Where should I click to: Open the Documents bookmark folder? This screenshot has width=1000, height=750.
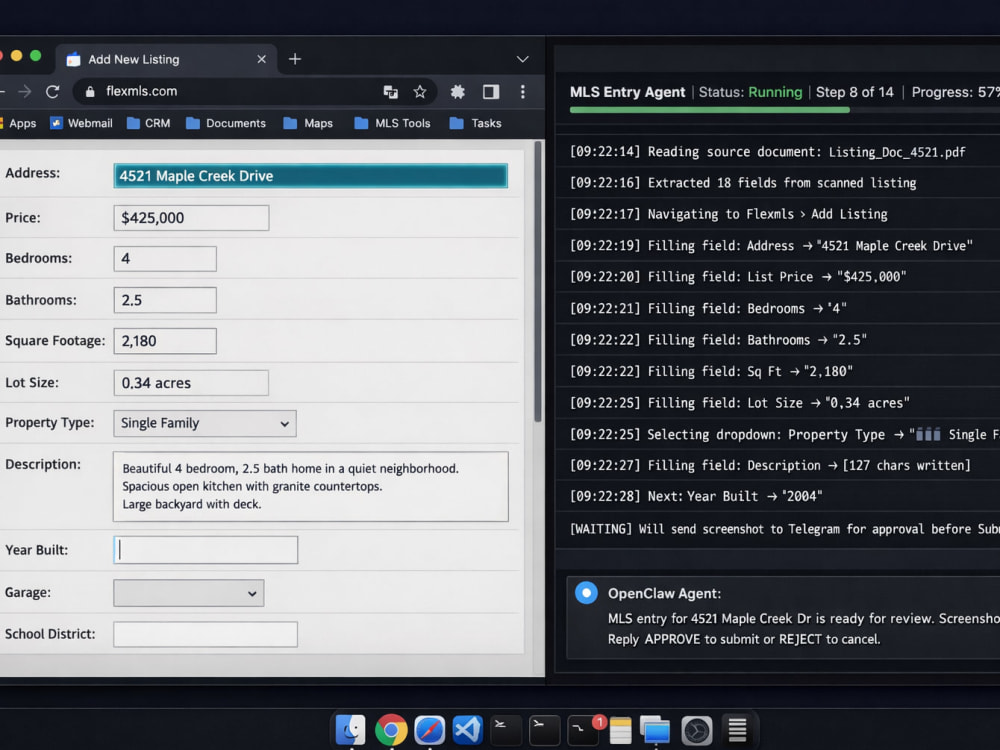click(x=226, y=123)
